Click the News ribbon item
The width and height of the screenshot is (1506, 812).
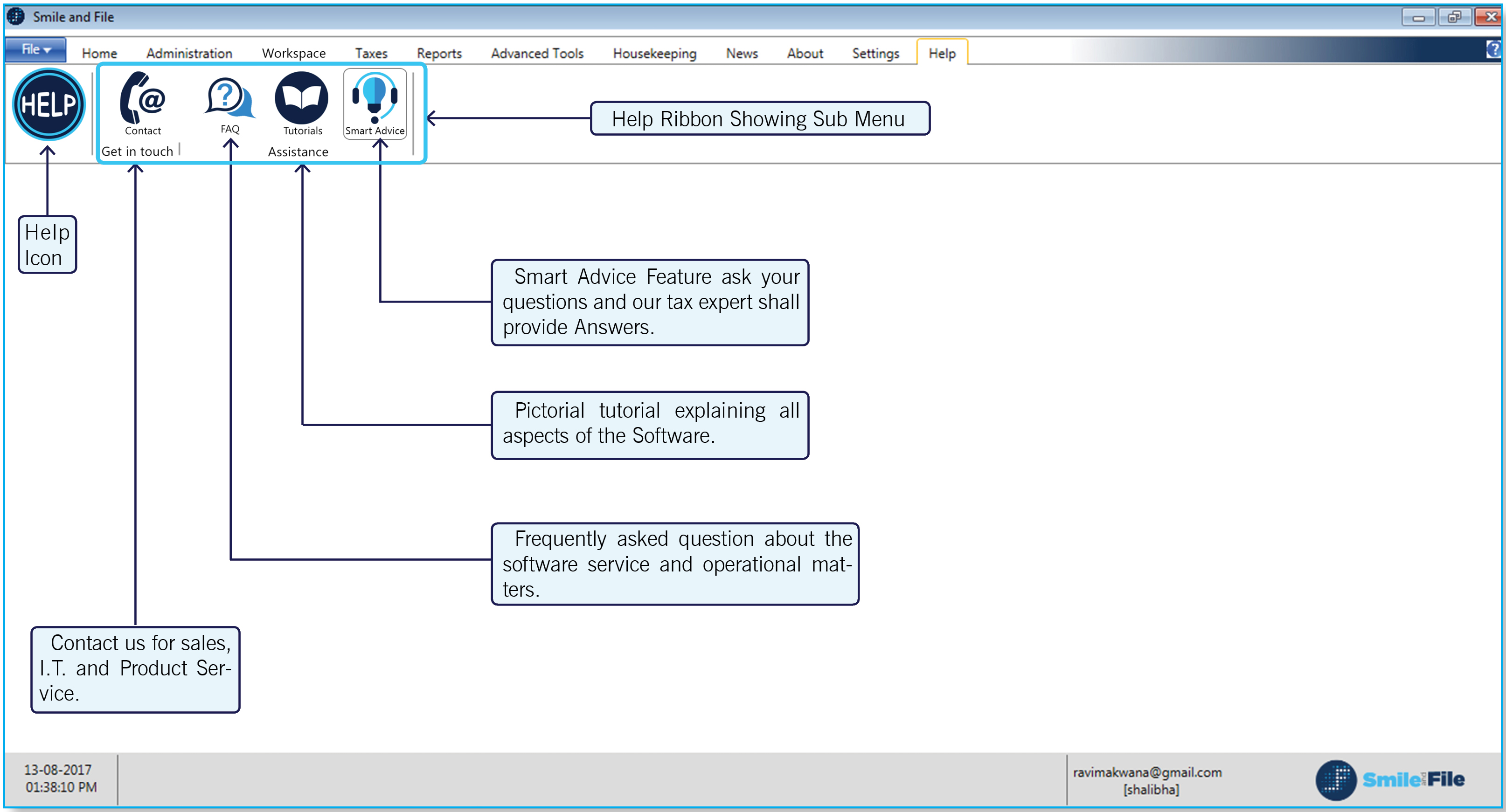[x=741, y=53]
